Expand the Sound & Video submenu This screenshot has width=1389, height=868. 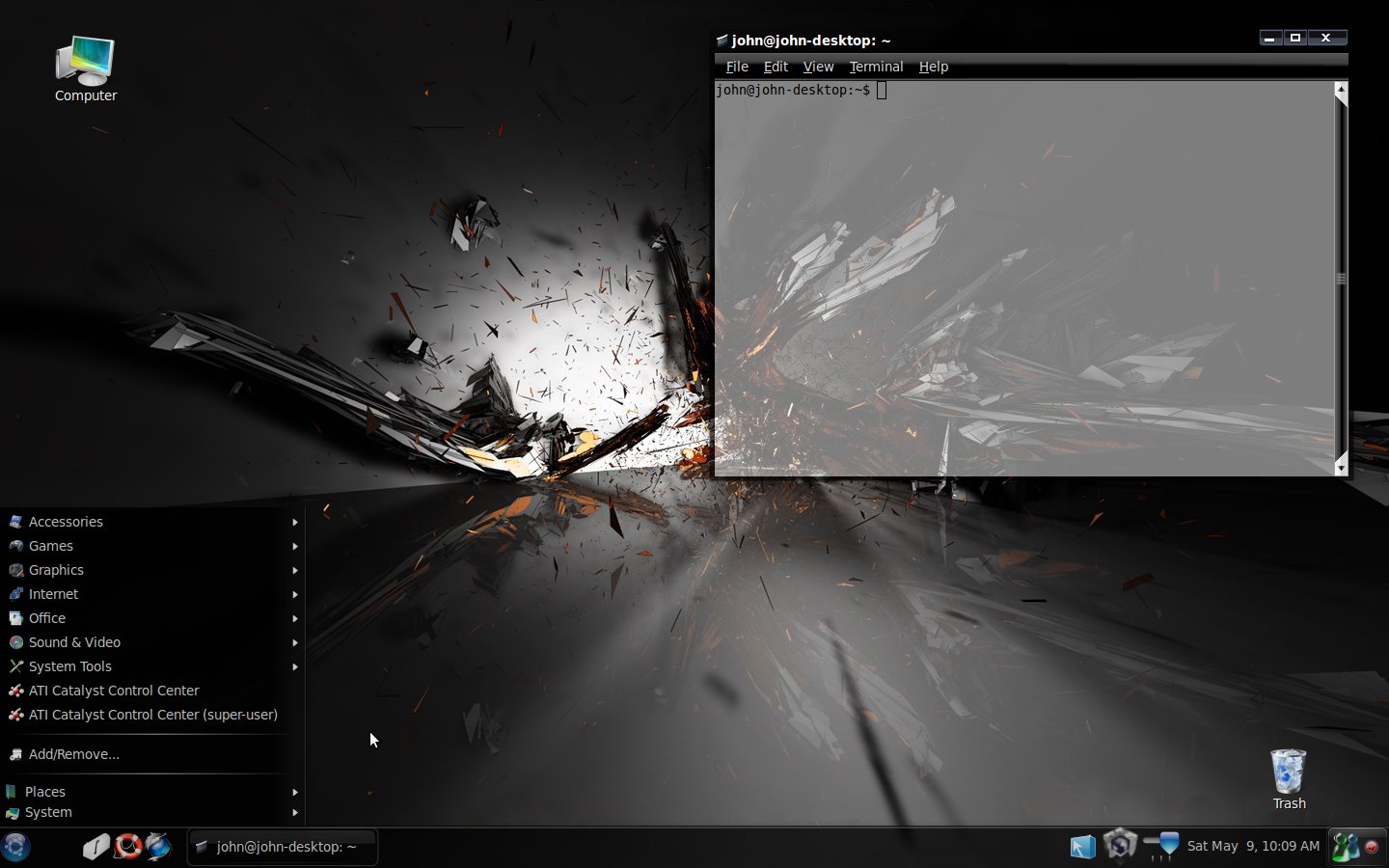(152, 642)
